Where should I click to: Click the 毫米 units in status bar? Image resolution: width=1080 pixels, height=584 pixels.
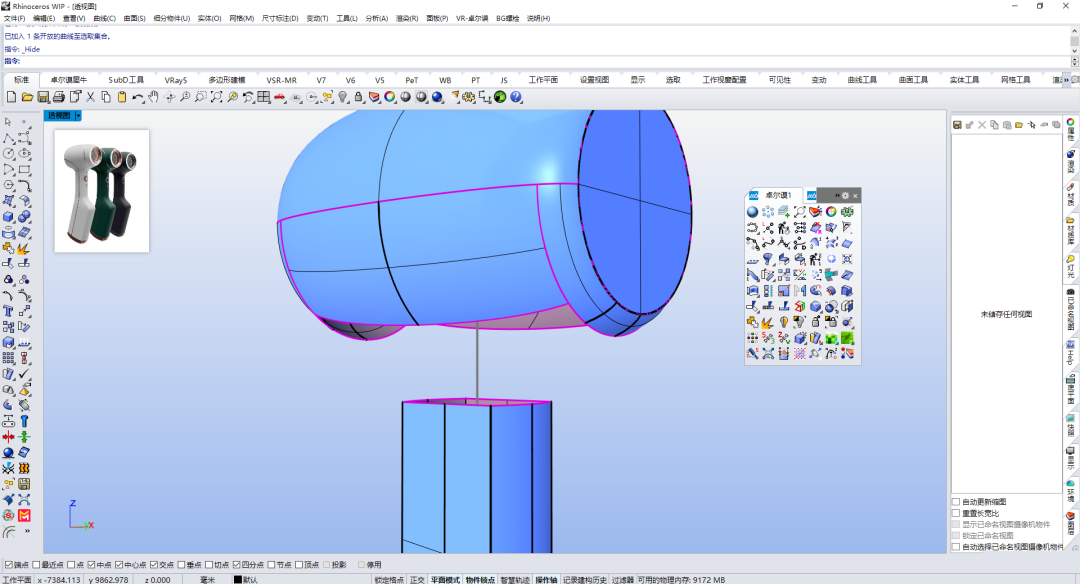207,580
